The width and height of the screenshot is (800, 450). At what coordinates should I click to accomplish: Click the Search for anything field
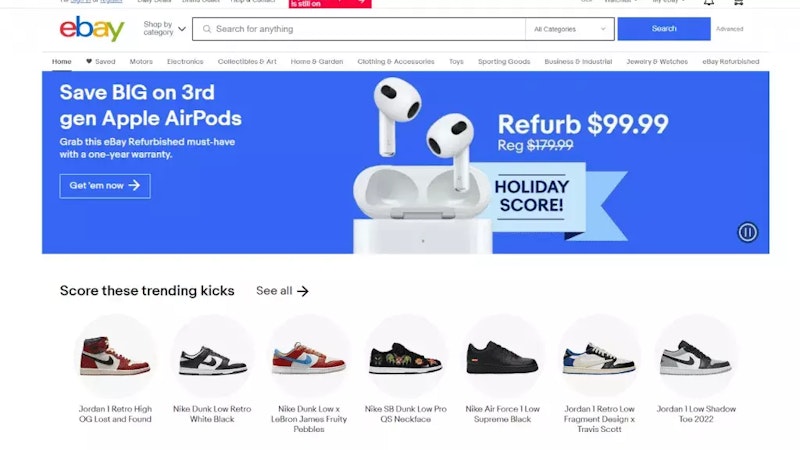359,29
